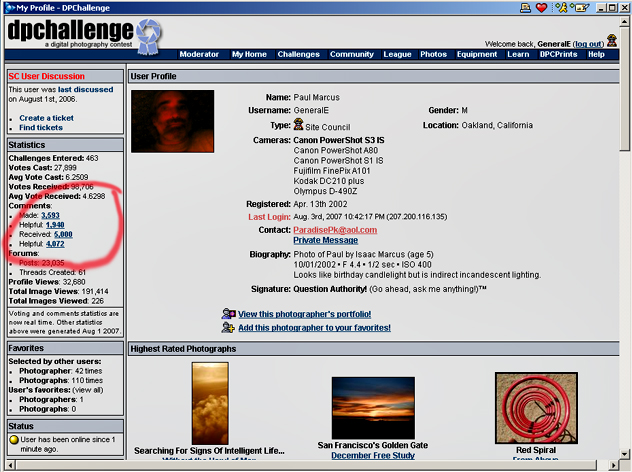Click the Canon PowerShot S3 IS camera text
Viewport: 632px width, 472px height.
pyautogui.click(x=339, y=140)
